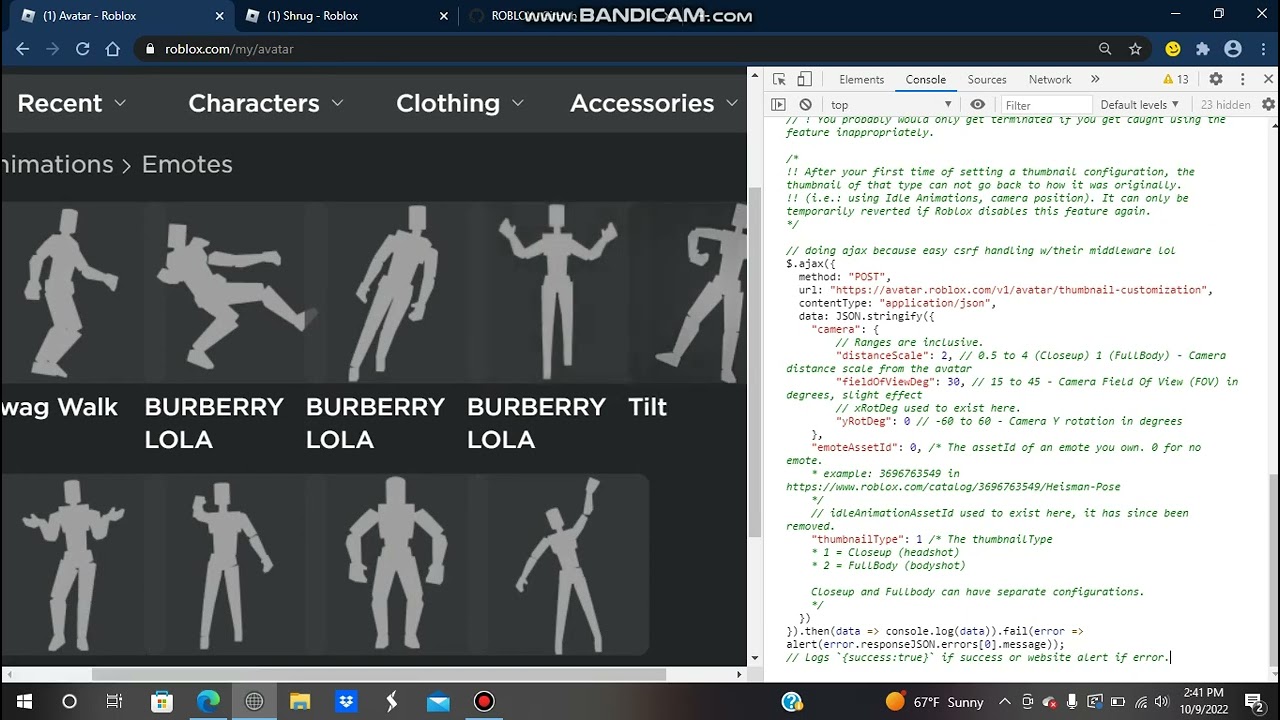Toggle the console sidebar panel
The image size is (1280, 720).
pyautogui.click(x=779, y=105)
